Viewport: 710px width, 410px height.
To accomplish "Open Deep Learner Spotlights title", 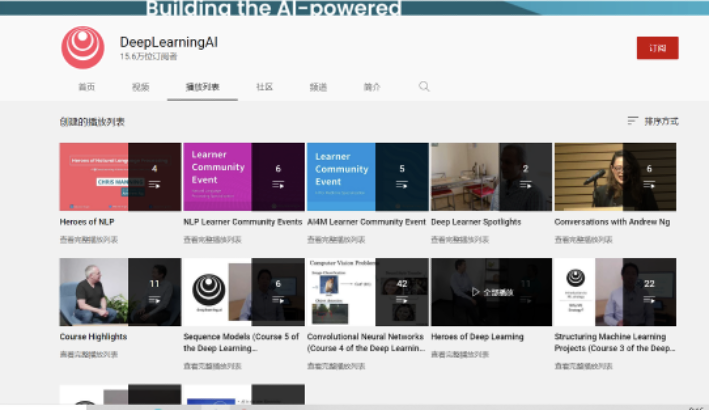I will click(476, 222).
